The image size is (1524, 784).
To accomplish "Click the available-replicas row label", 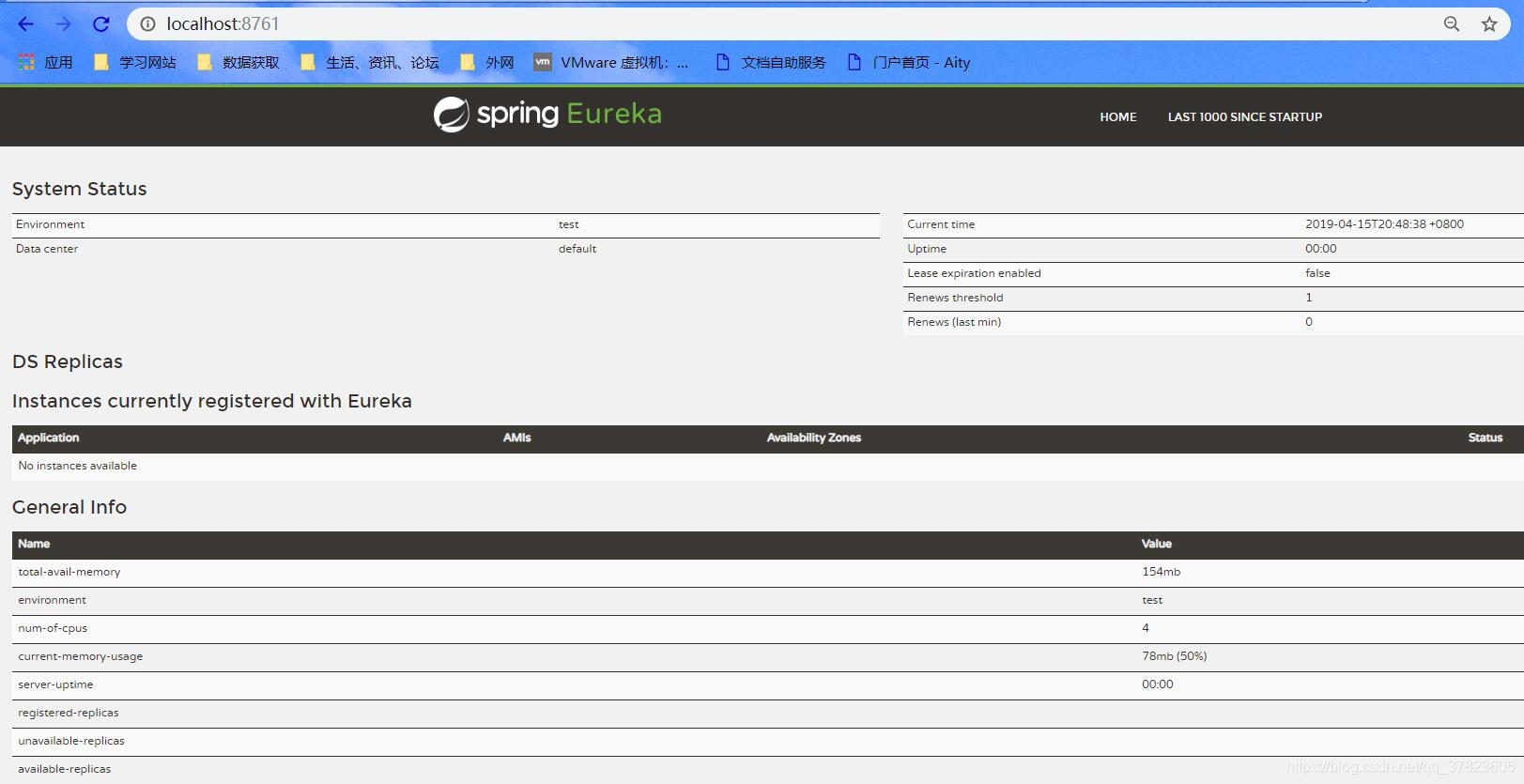I will [65, 769].
